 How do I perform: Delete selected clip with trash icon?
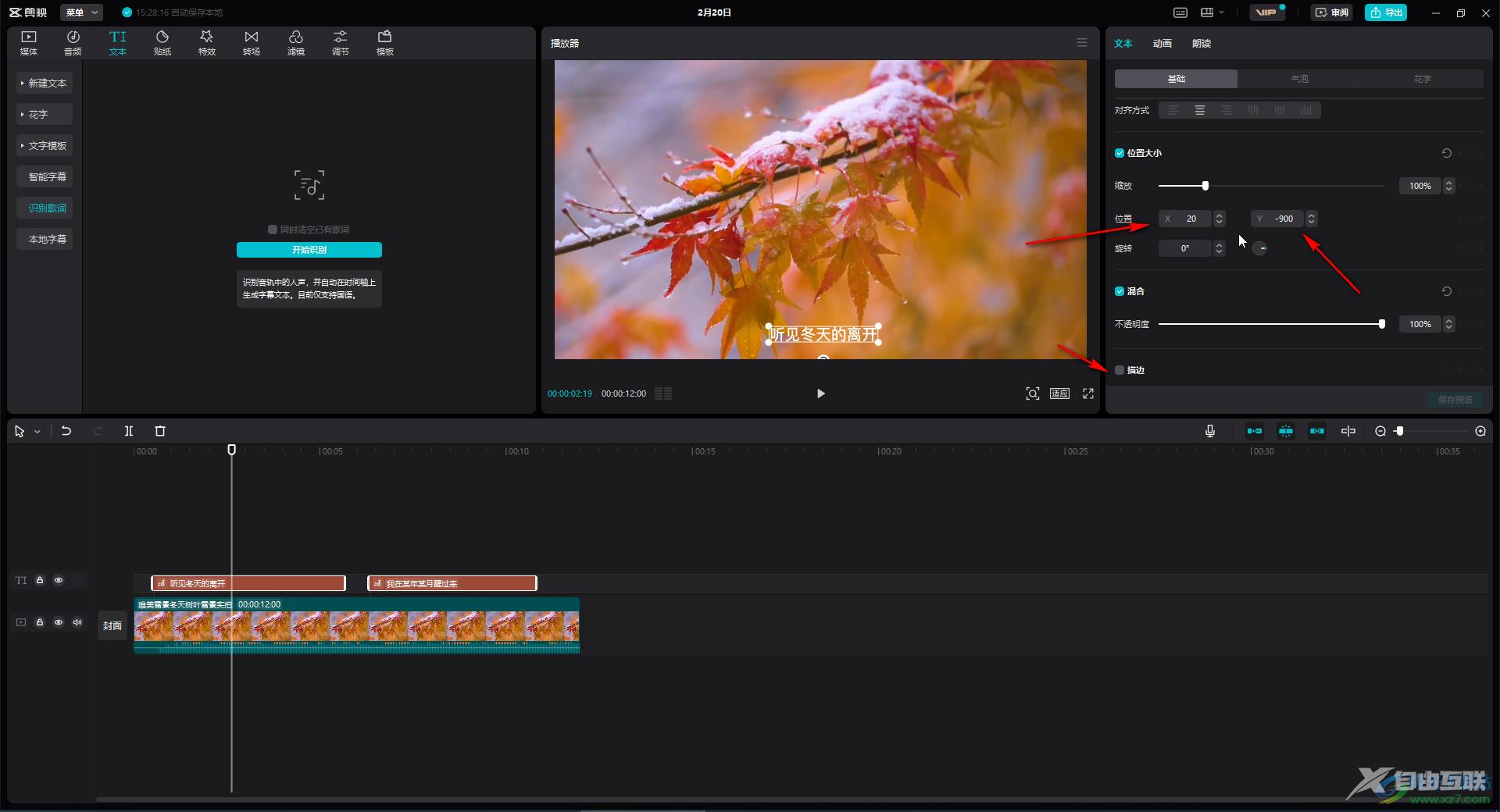pyautogui.click(x=160, y=431)
